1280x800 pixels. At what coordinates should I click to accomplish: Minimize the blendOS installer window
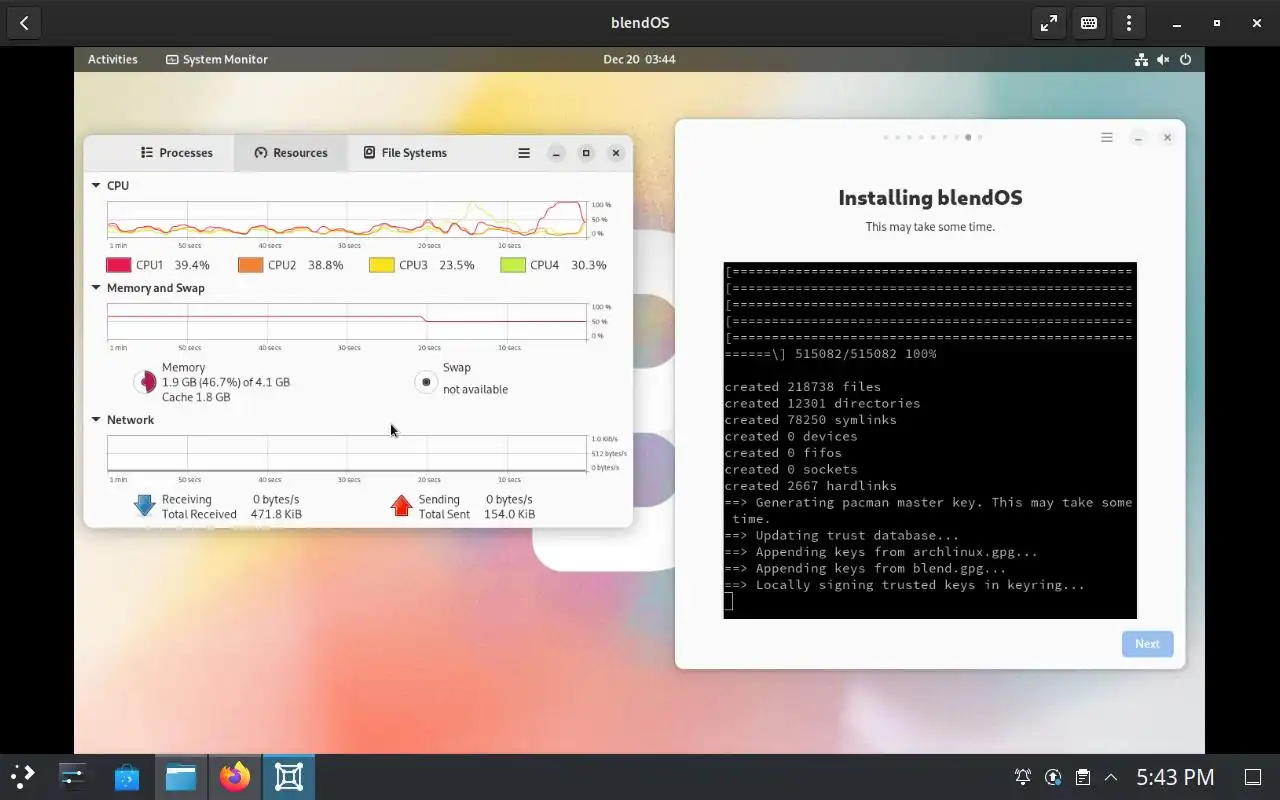point(1138,138)
